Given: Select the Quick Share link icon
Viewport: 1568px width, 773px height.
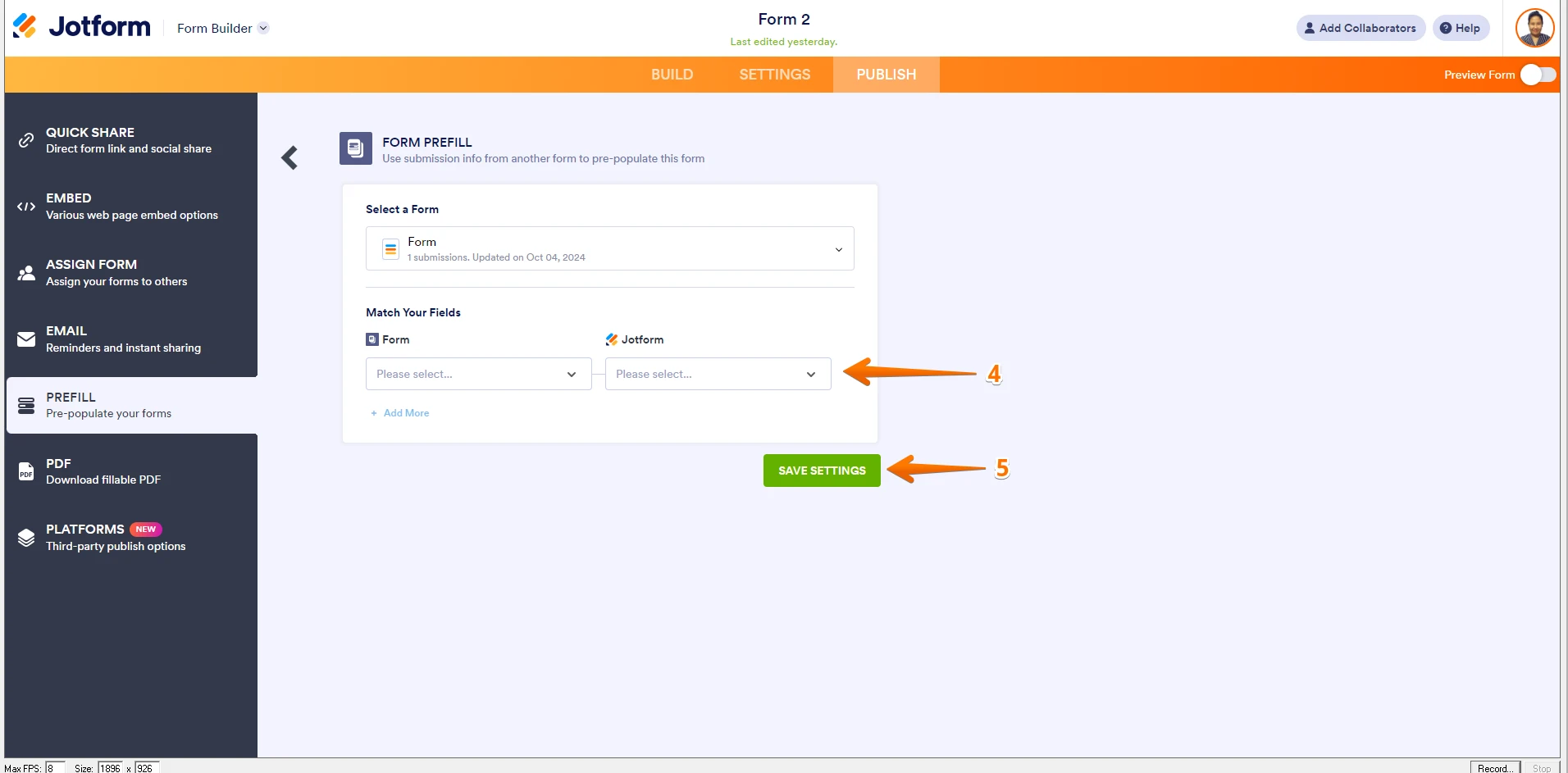Looking at the screenshot, I should pos(26,140).
